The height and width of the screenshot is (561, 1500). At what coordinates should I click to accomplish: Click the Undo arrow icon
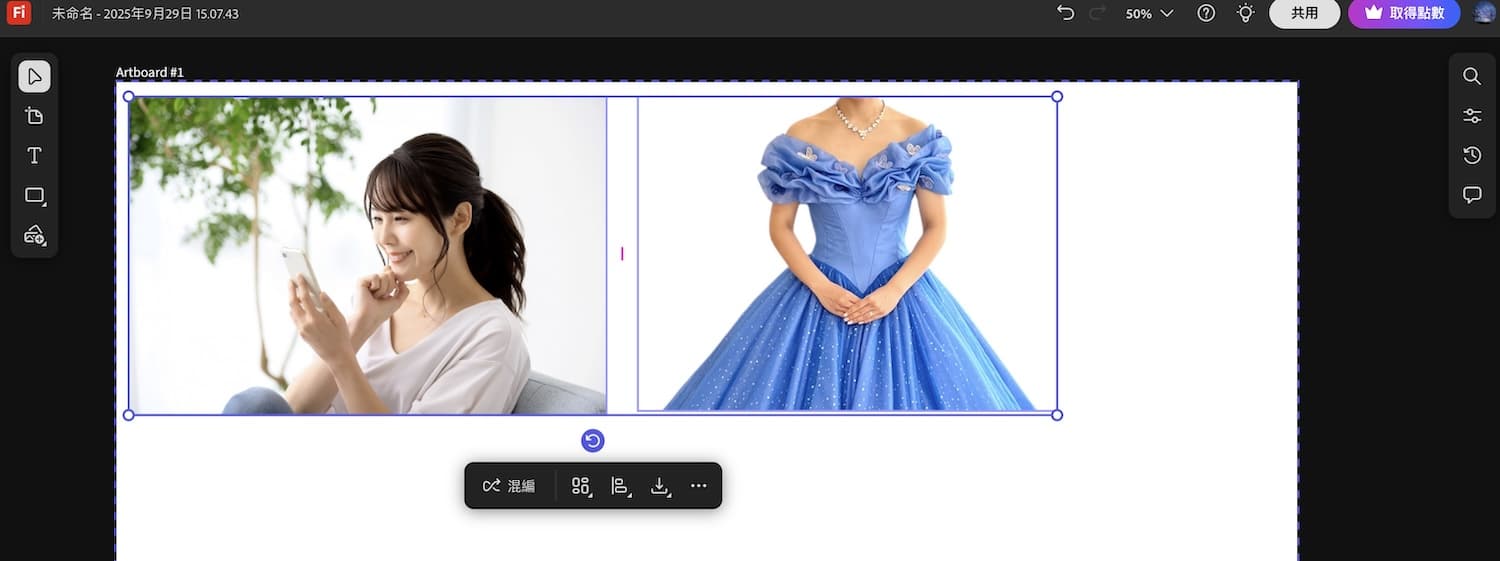pyautogui.click(x=1065, y=14)
